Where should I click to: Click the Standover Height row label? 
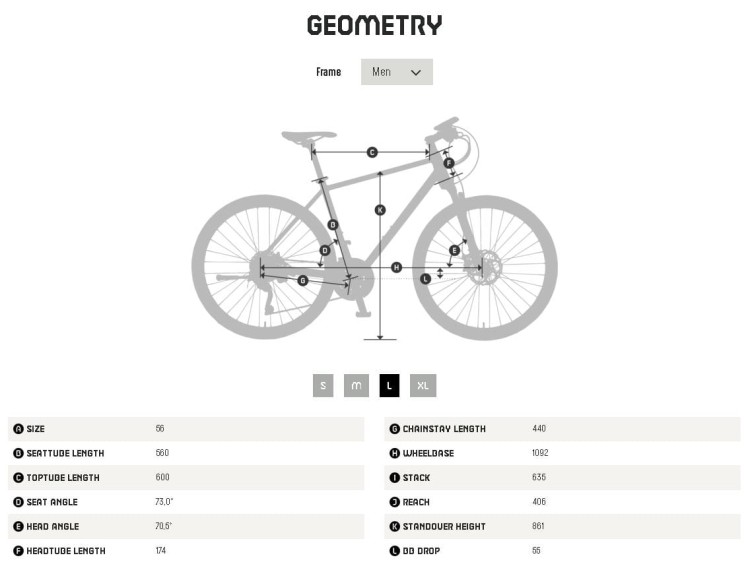(445, 526)
